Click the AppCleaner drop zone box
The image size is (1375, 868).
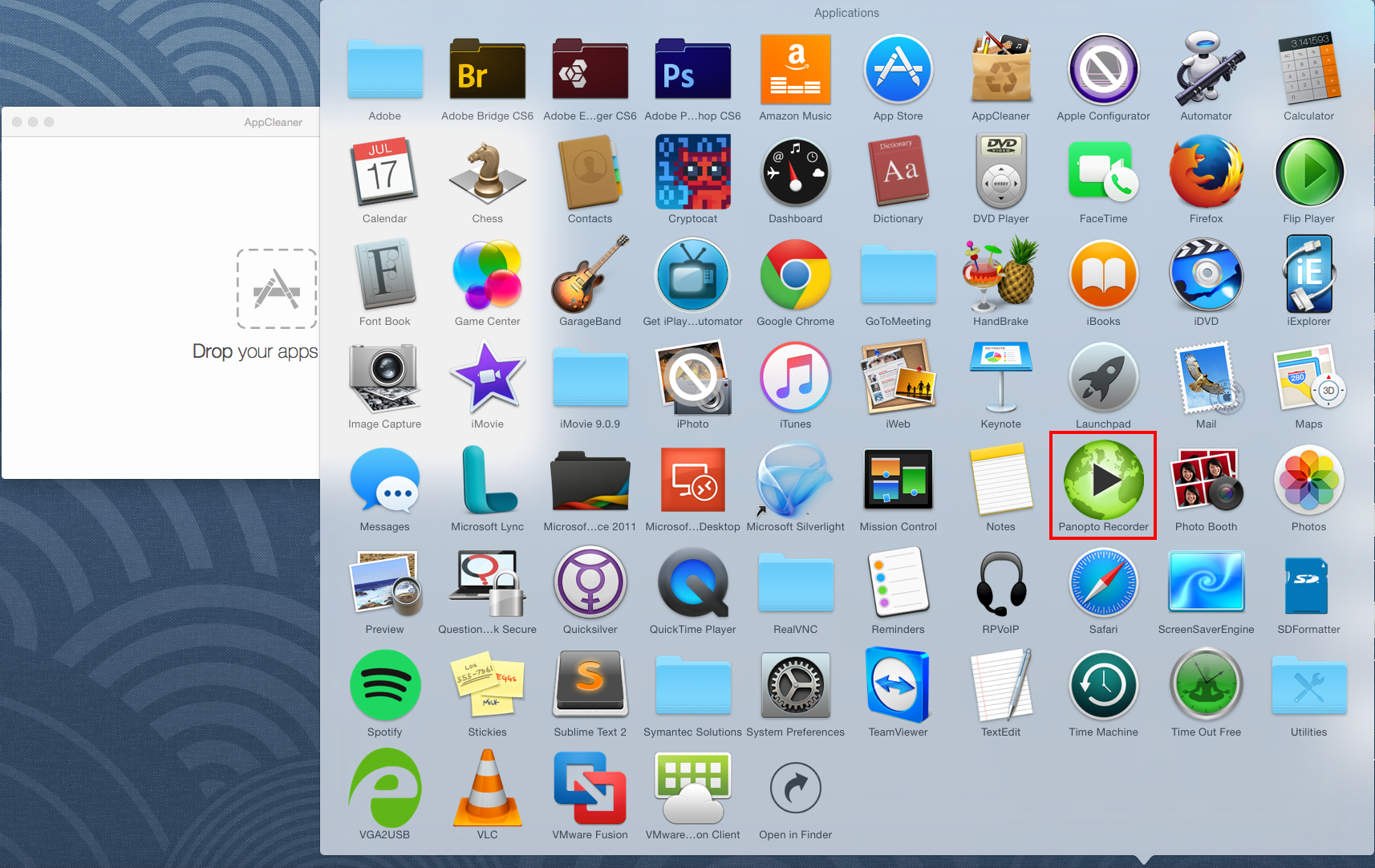pos(277,289)
